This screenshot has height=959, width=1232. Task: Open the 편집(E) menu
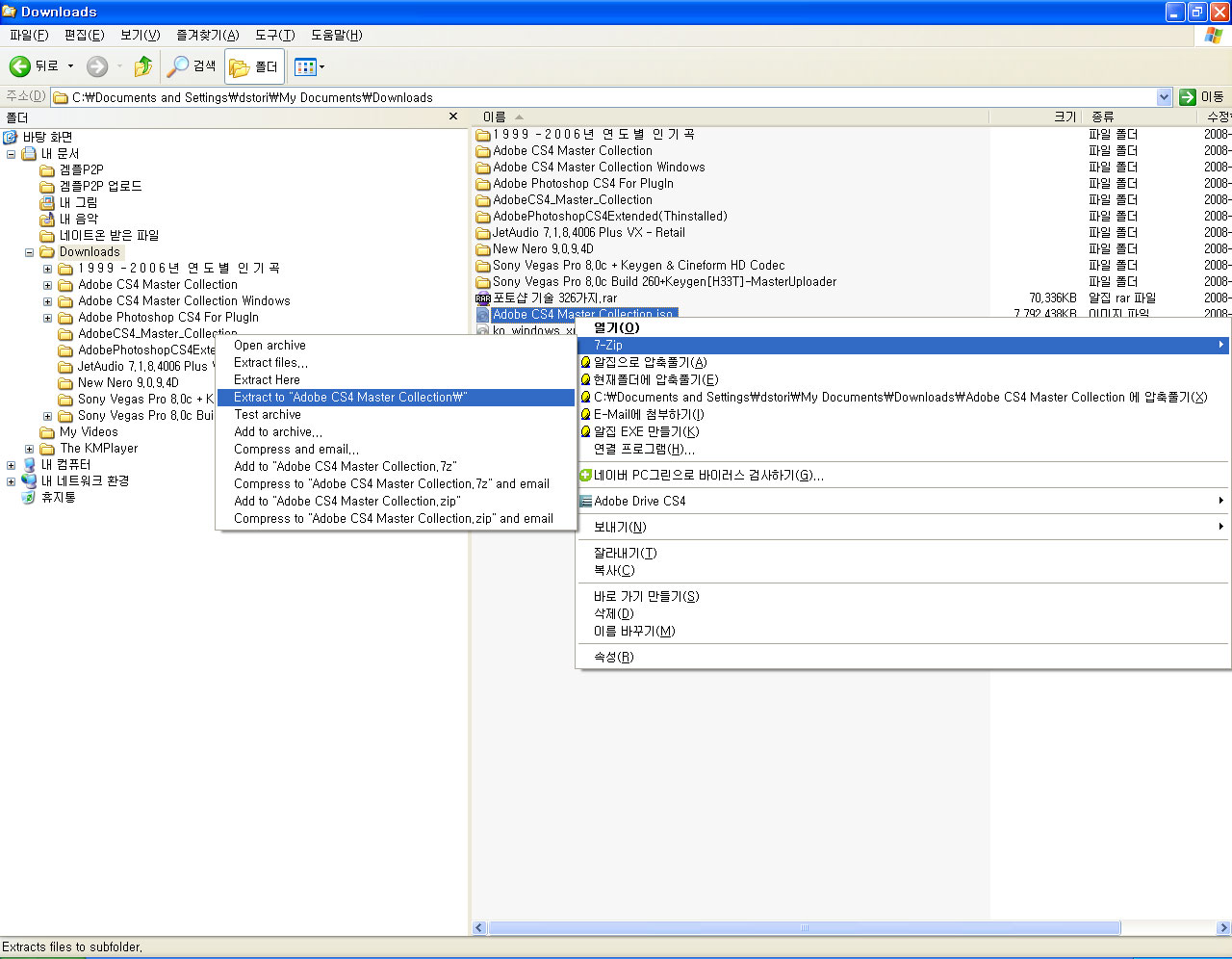pyautogui.click(x=84, y=35)
